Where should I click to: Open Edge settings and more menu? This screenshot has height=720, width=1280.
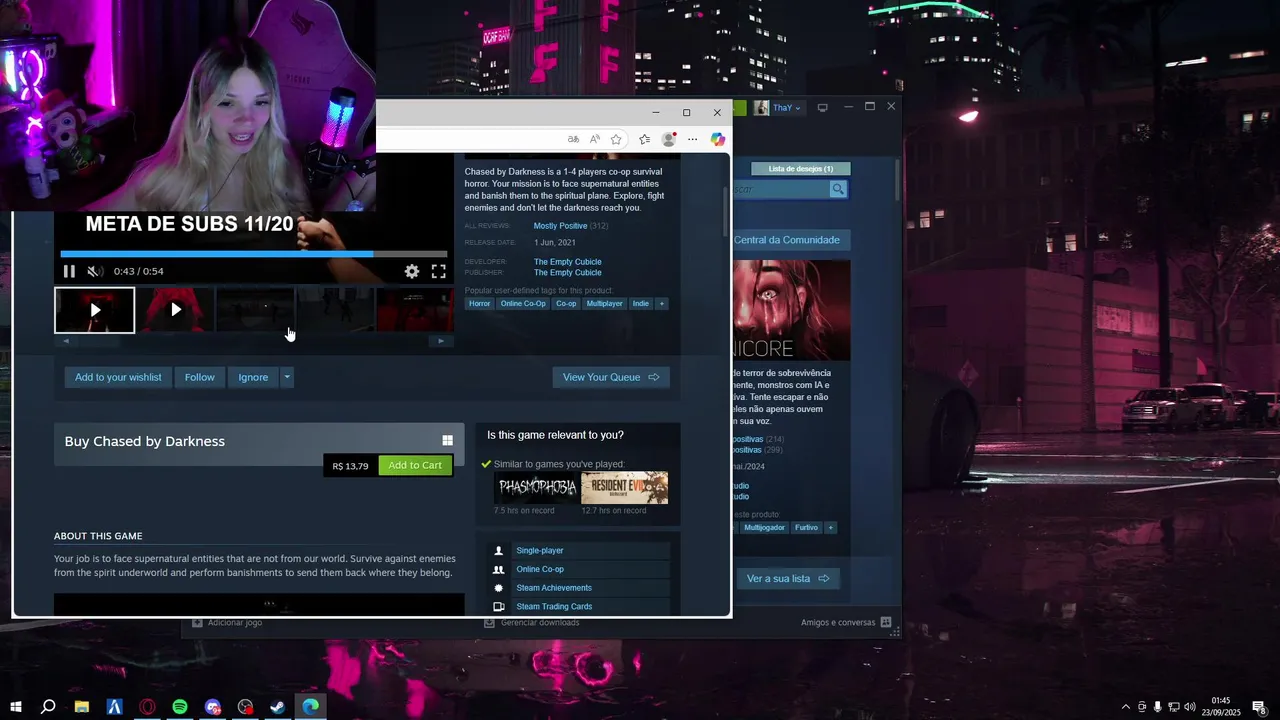pos(692,139)
